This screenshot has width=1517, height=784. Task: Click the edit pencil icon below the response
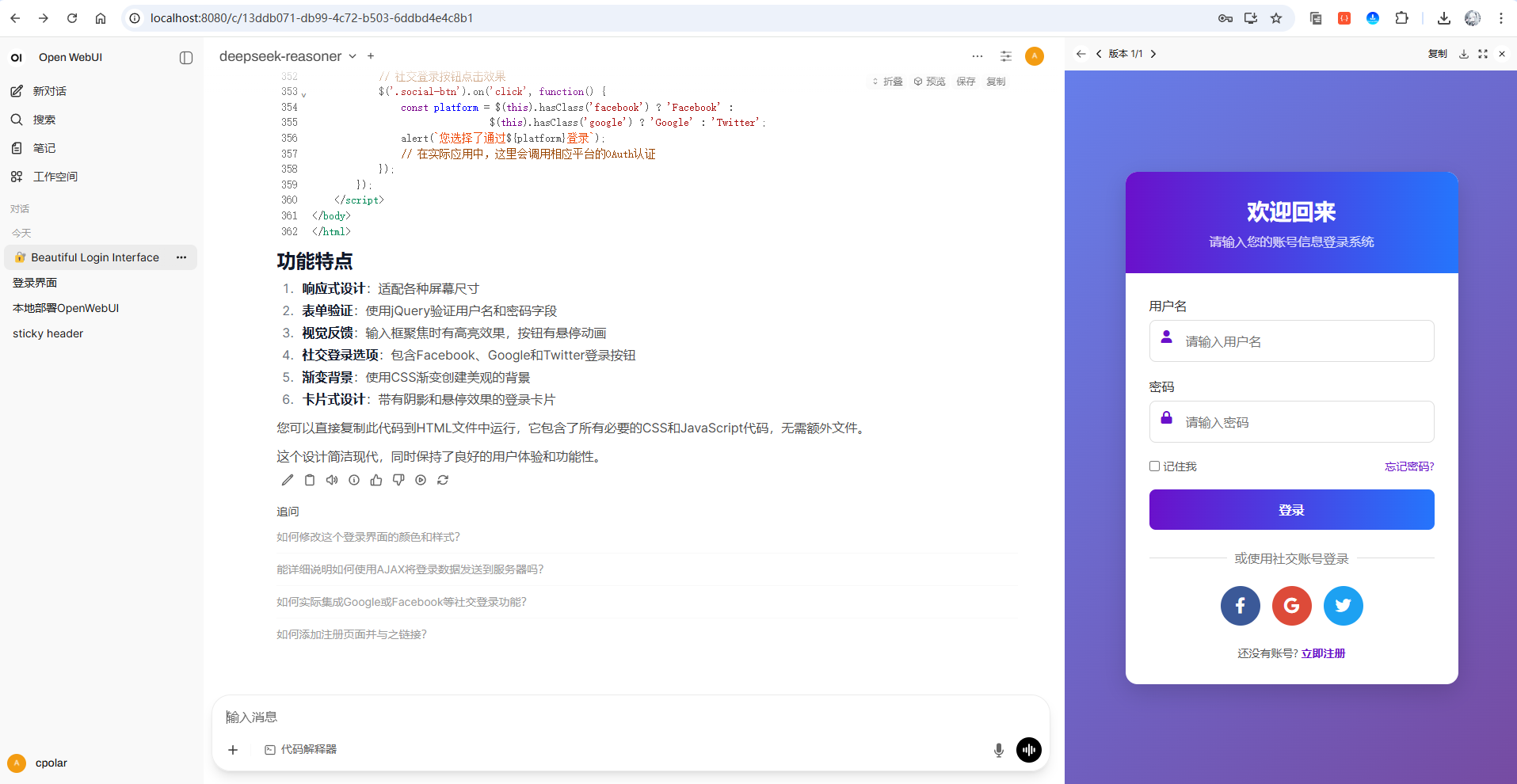pyautogui.click(x=288, y=480)
